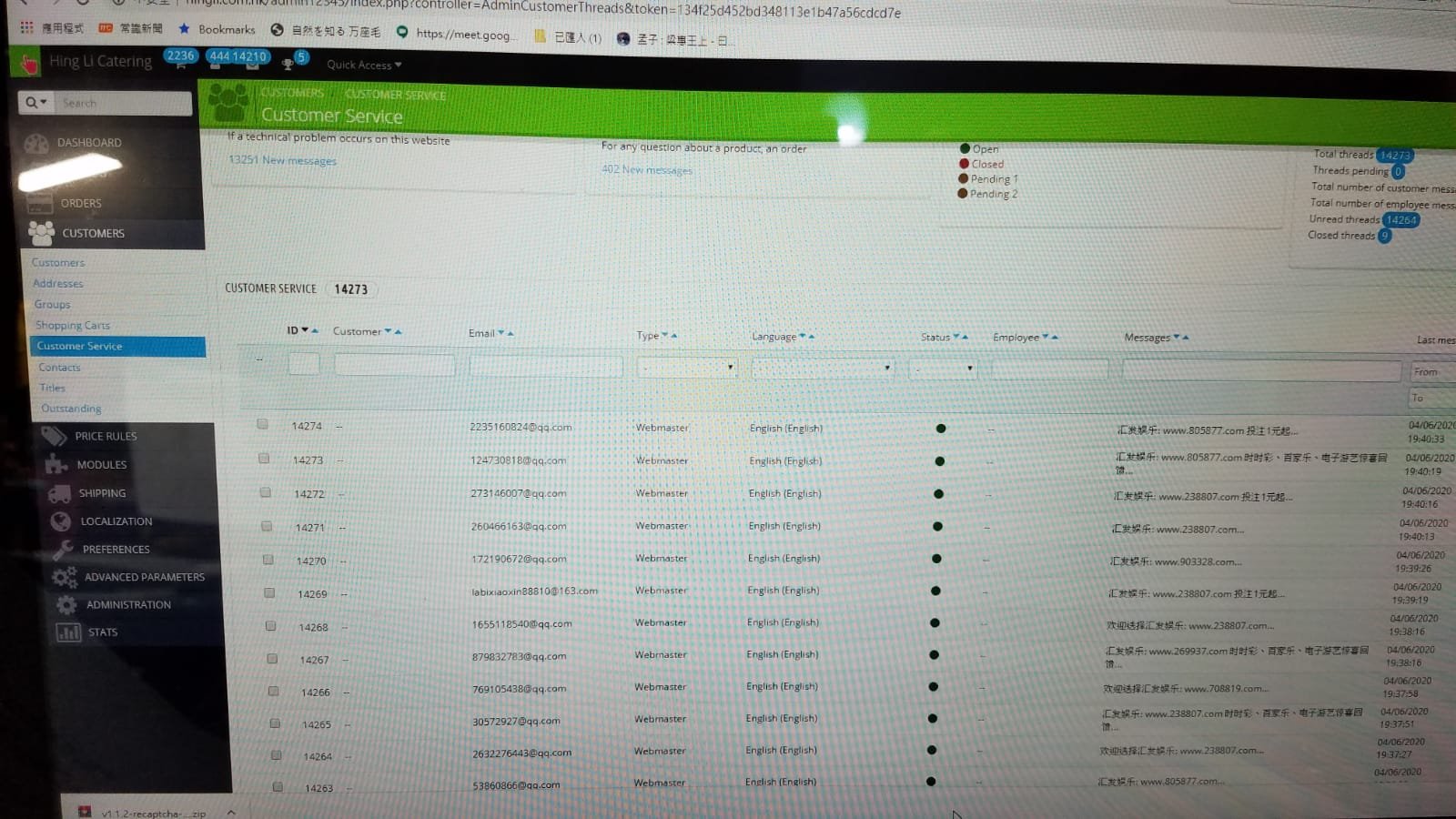This screenshot has width=1456, height=819.
Task: Open the 已匯入 bookmark folder
Action: click(568, 37)
